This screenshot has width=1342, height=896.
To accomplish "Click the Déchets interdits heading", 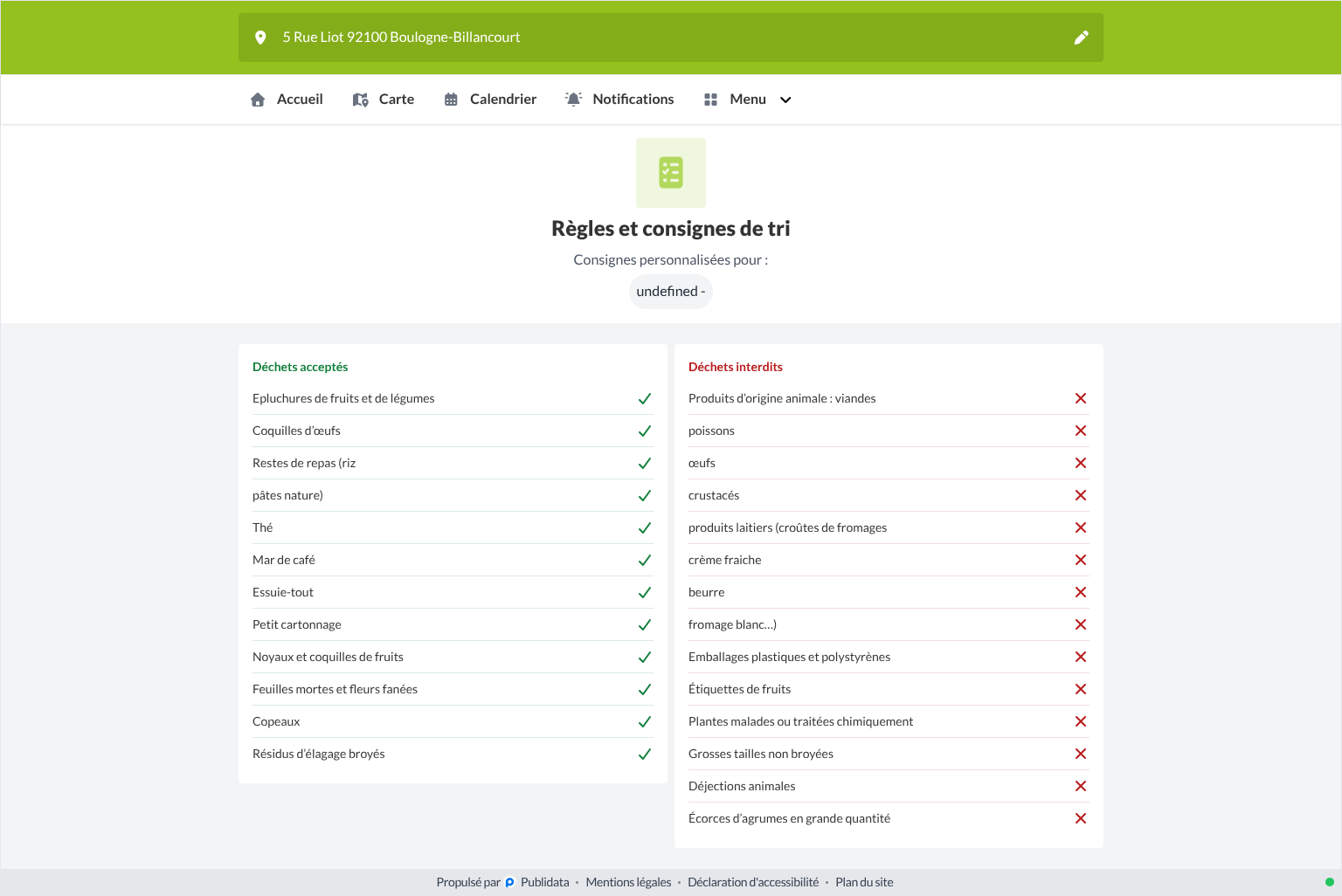I will click(x=736, y=367).
